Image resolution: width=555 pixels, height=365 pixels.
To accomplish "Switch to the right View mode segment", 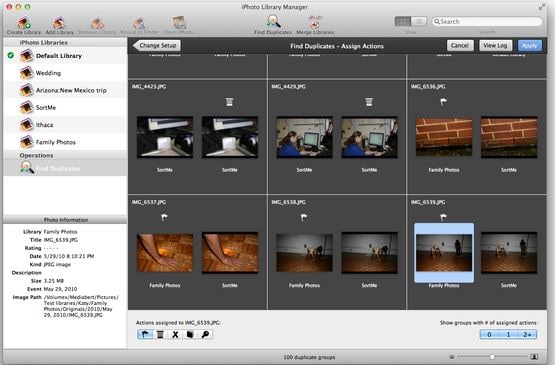I will pos(419,22).
